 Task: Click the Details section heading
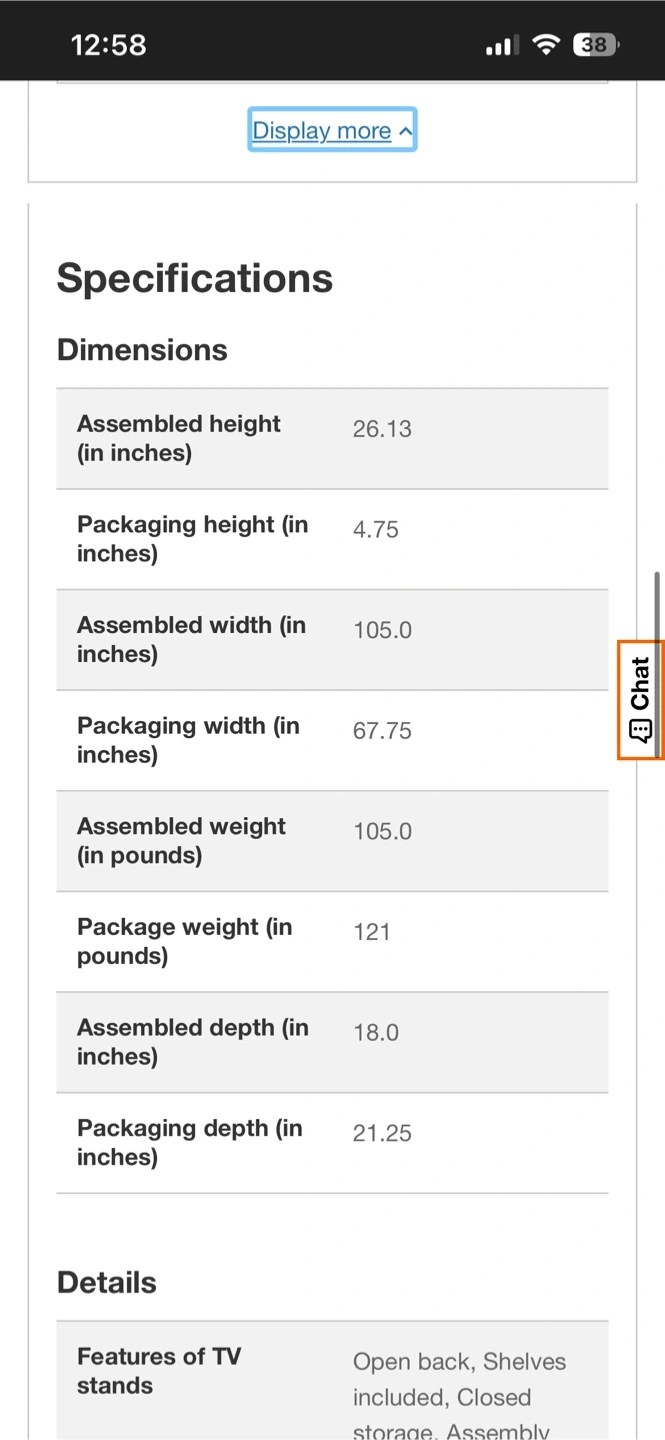coord(107,1283)
